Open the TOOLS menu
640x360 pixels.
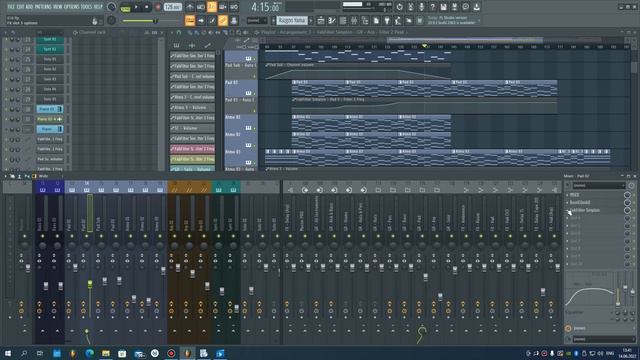coord(87,7)
